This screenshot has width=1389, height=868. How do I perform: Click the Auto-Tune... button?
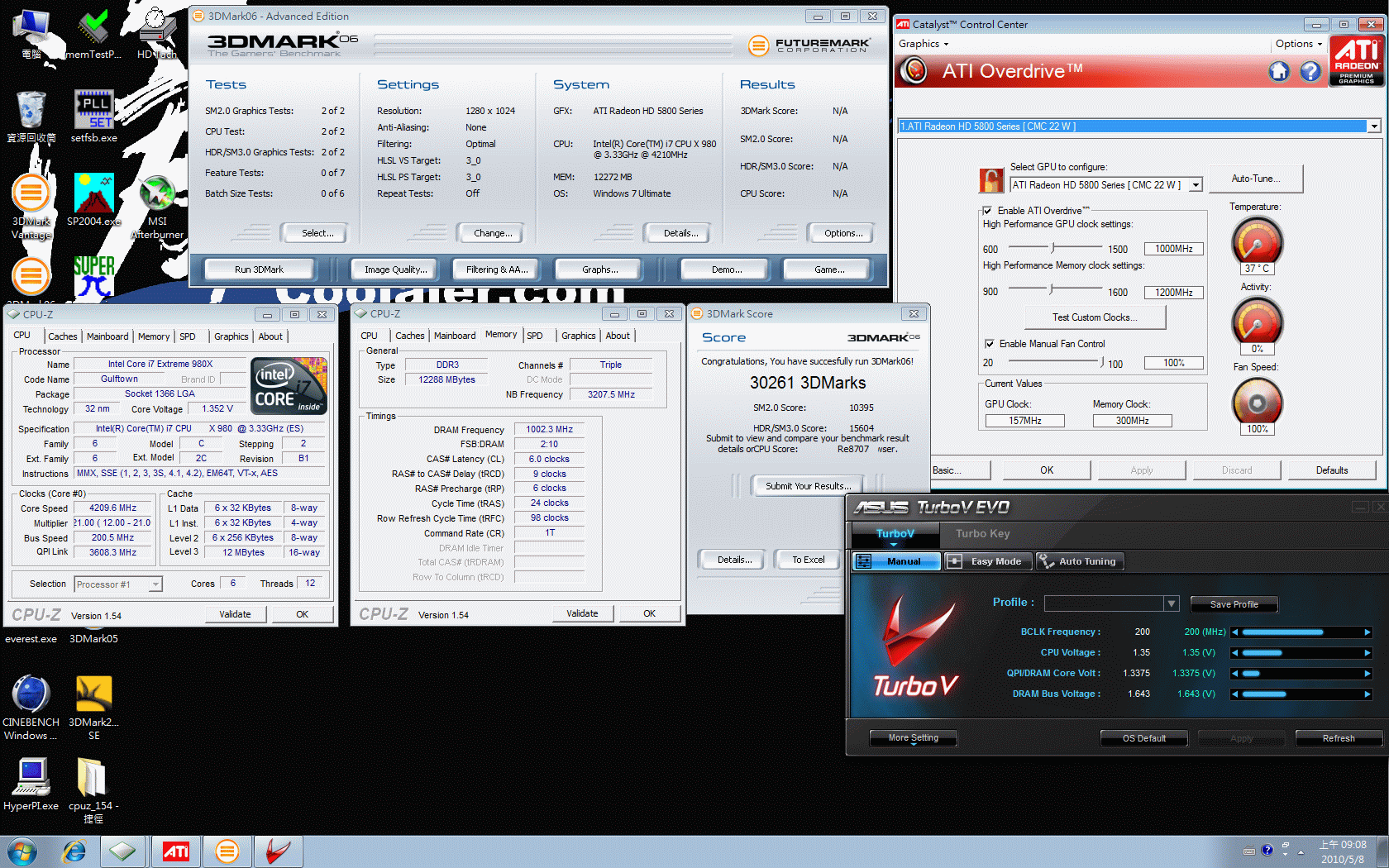tap(1256, 179)
